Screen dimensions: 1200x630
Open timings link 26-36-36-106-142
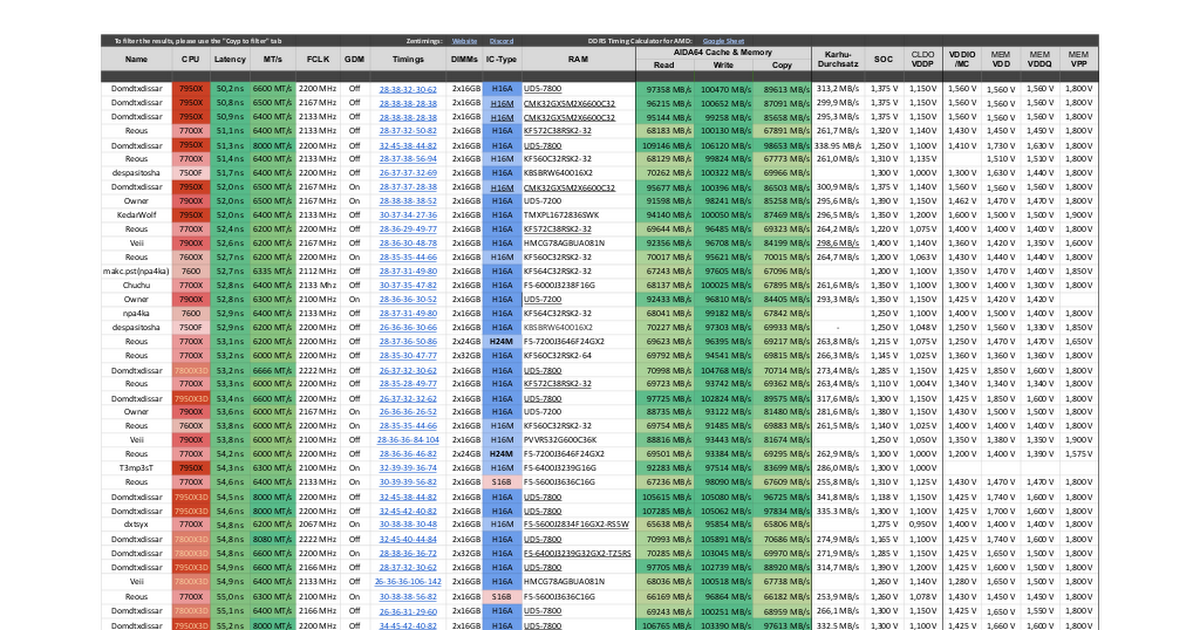(x=408, y=581)
